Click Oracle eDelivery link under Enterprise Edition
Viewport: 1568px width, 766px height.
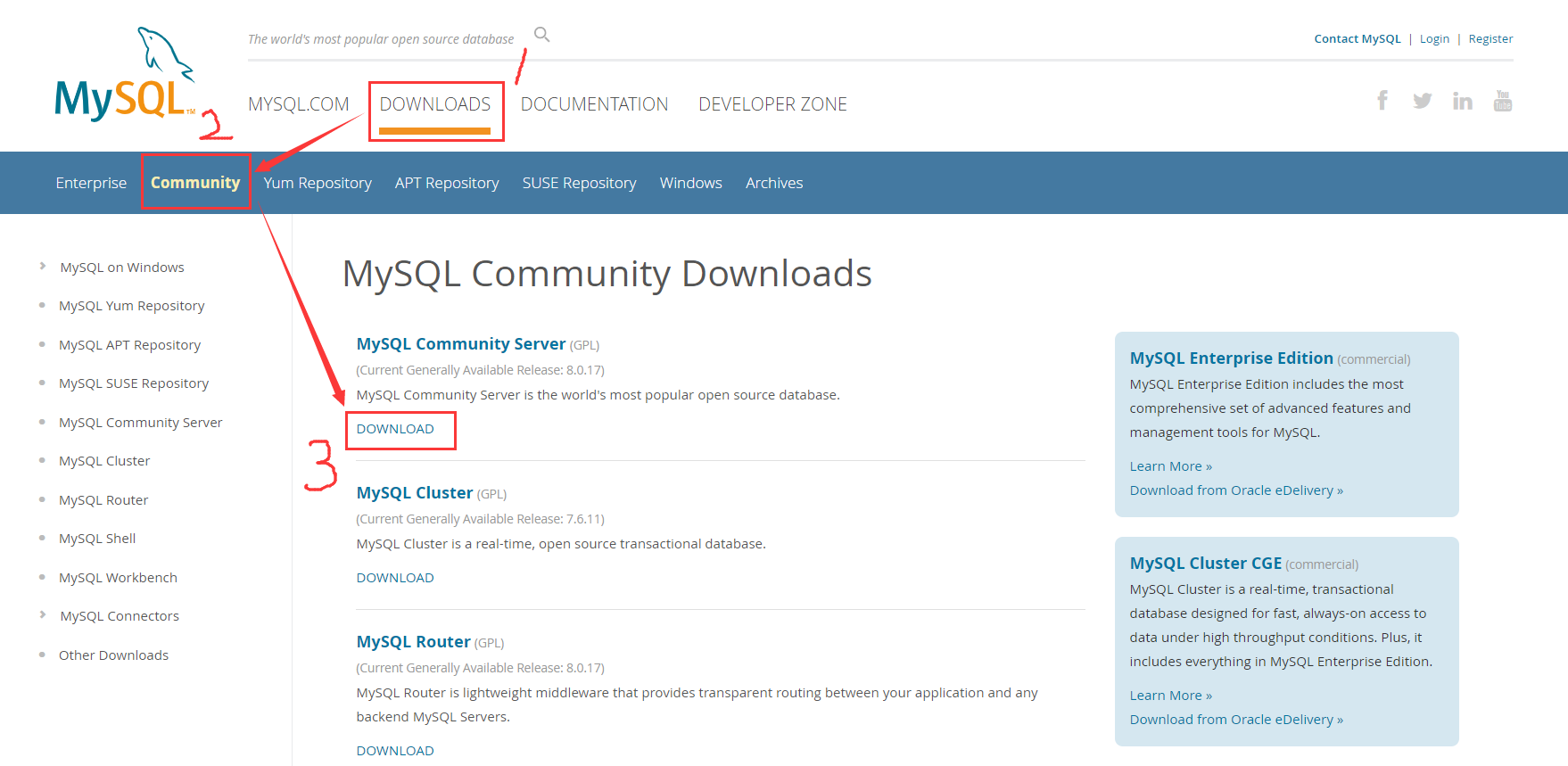pyautogui.click(x=1236, y=490)
